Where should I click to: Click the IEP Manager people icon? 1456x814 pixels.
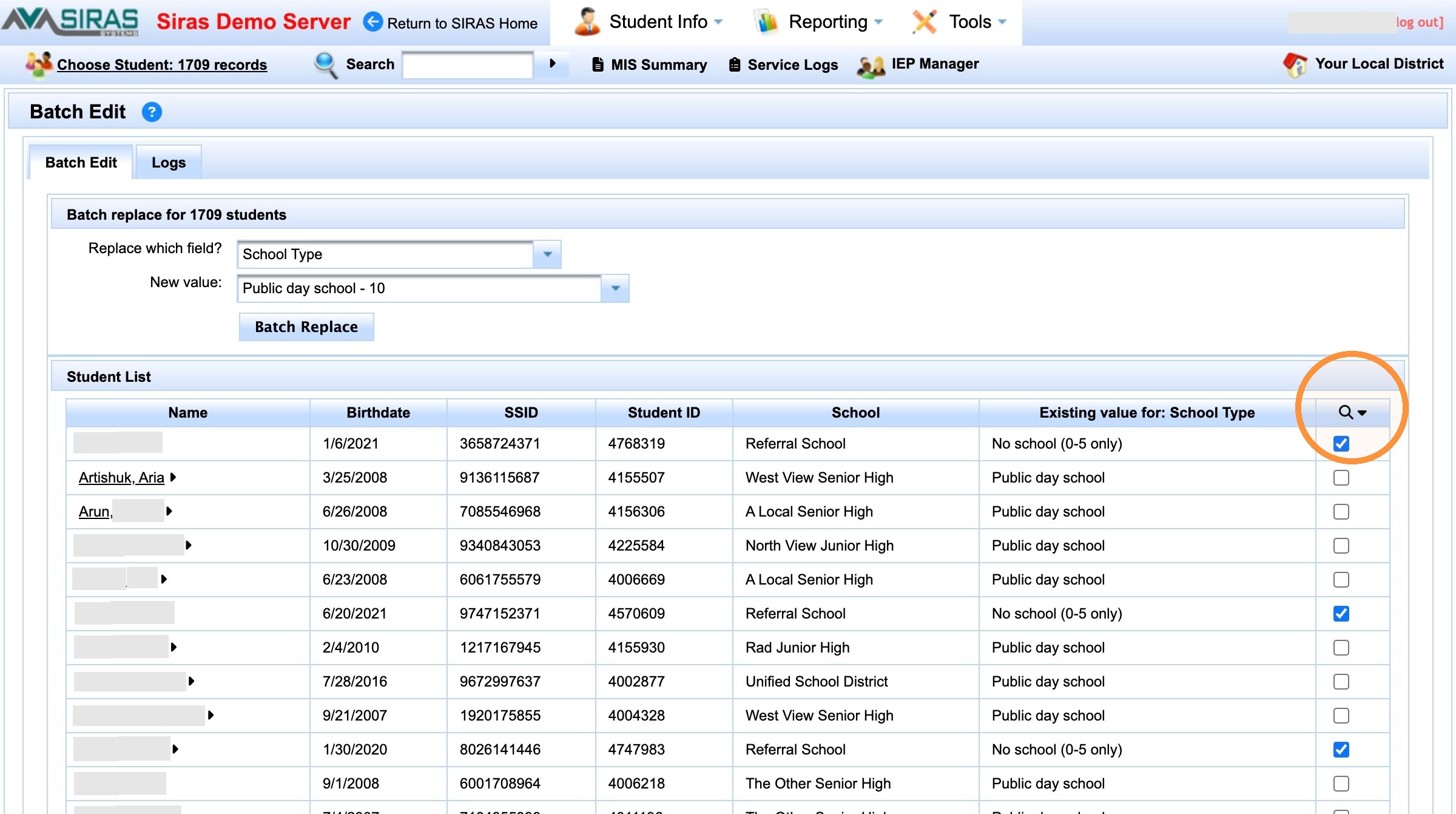click(871, 66)
